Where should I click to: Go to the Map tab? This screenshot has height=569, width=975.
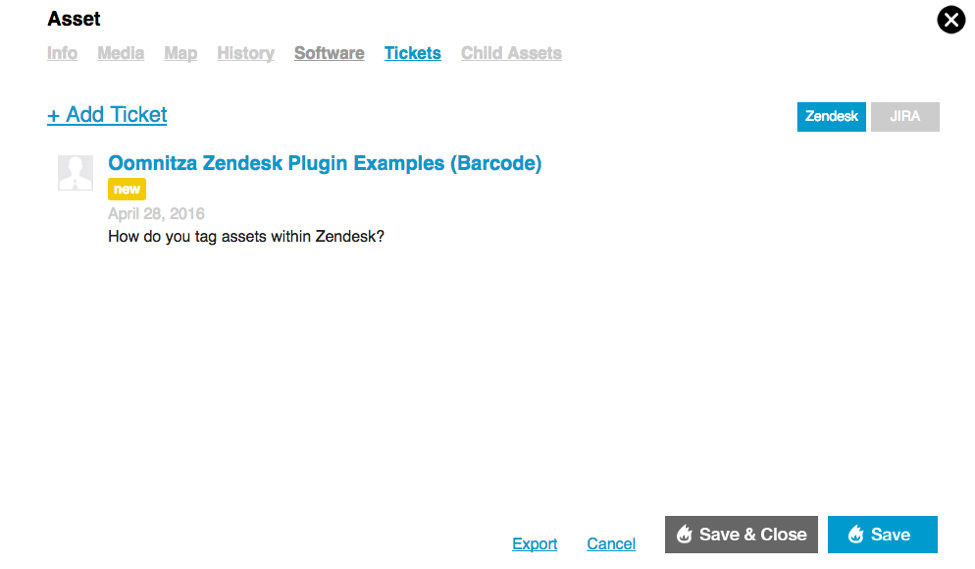point(181,53)
